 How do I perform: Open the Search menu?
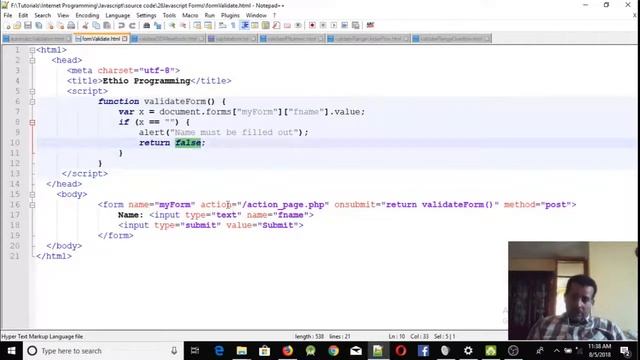[x=42, y=15]
